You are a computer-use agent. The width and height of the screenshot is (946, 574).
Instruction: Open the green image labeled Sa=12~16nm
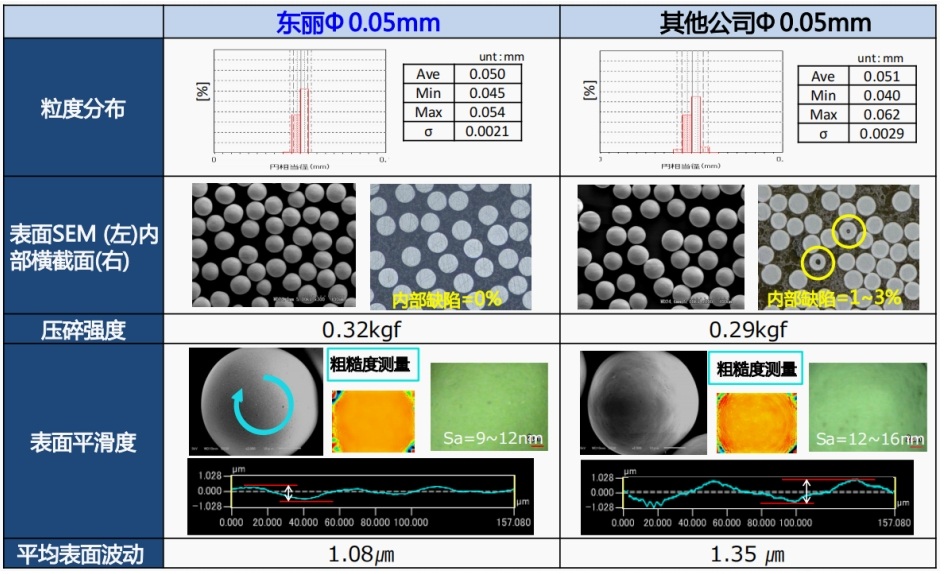(868, 407)
